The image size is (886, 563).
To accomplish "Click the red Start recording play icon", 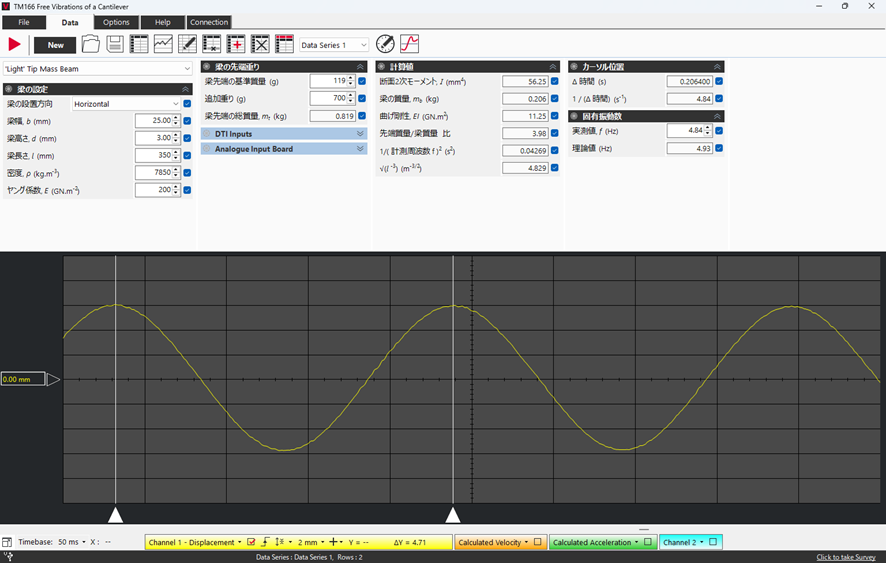I will coord(14,44).
